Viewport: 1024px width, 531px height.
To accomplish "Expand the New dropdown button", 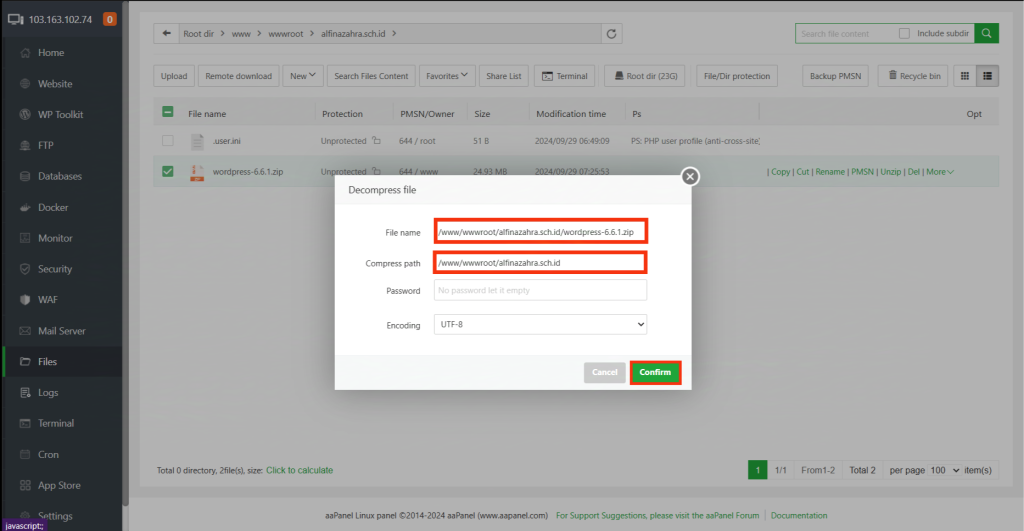I will pos(303,76).
